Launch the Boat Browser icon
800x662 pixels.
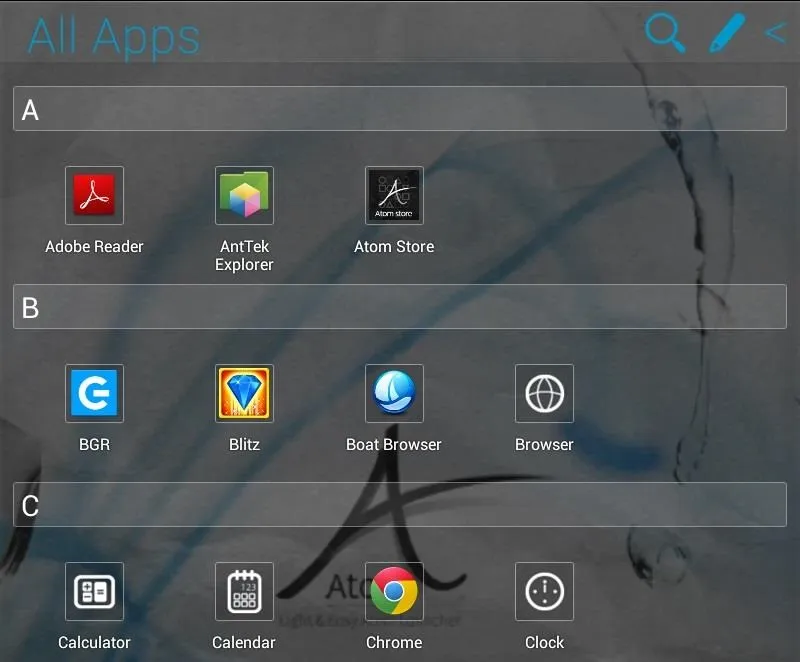coord(394,393)
